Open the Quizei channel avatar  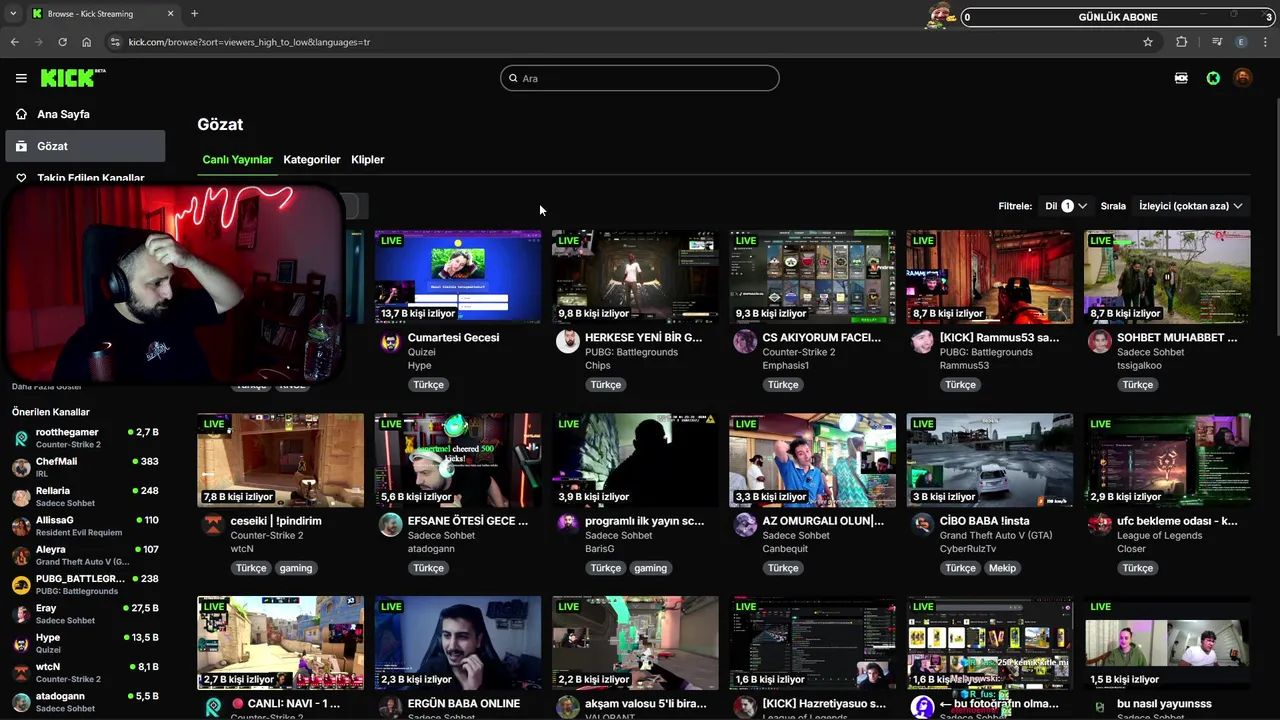pyautogui.click(x=391, y=342)
